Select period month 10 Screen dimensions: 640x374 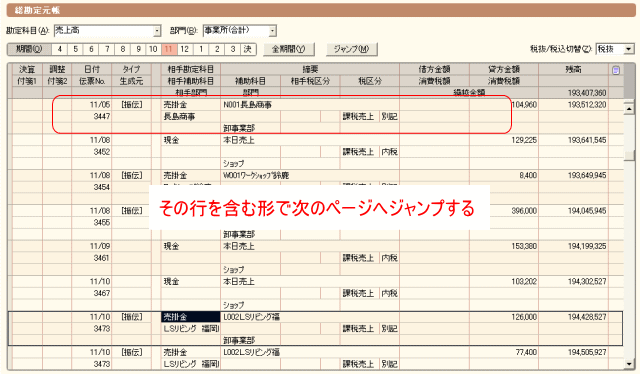[x=153, y=49]
